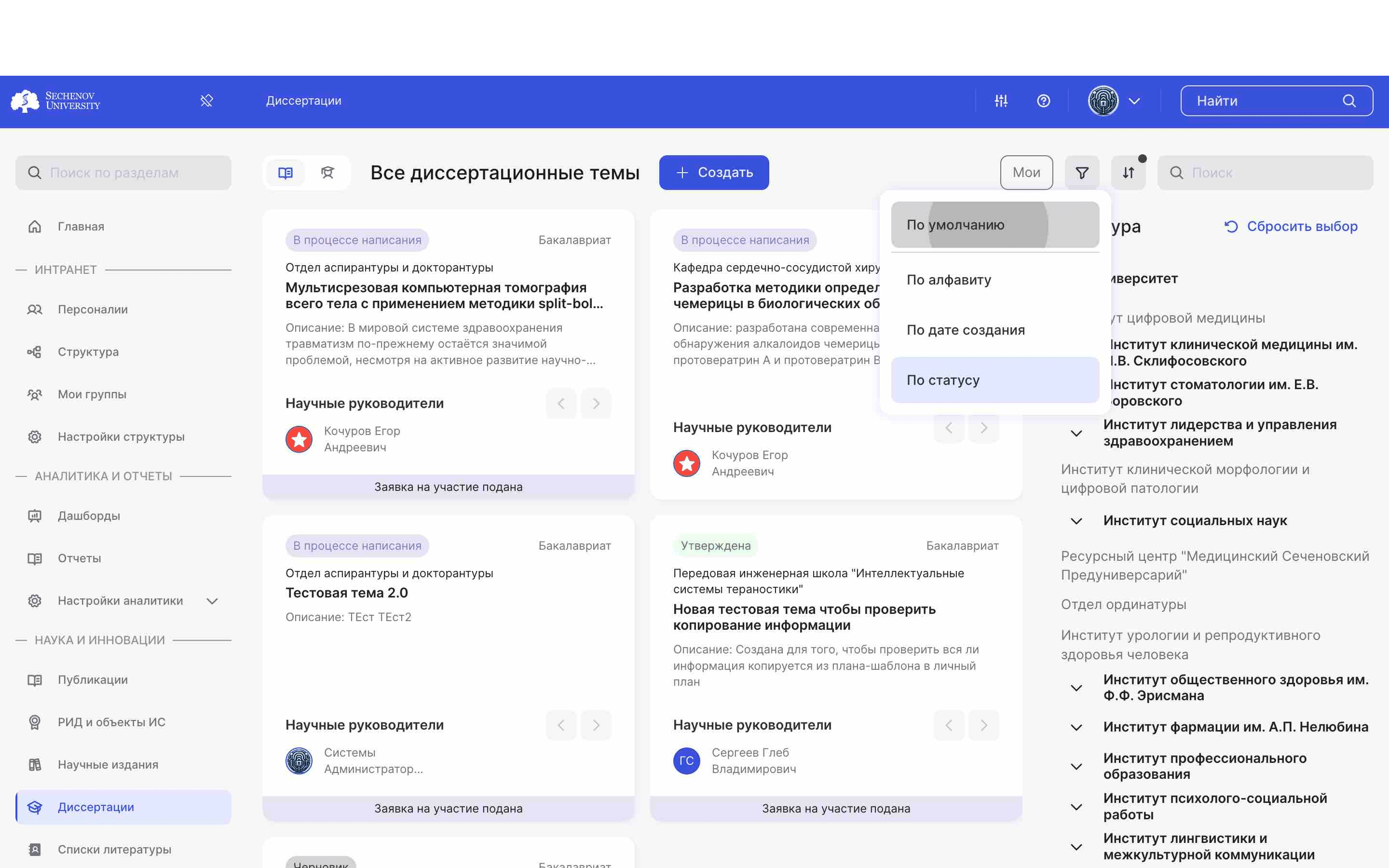Image resolution: width=1389 pixels, height=868 pixels.
Task: Click the Найти search field
Action: coord(1277,101)
